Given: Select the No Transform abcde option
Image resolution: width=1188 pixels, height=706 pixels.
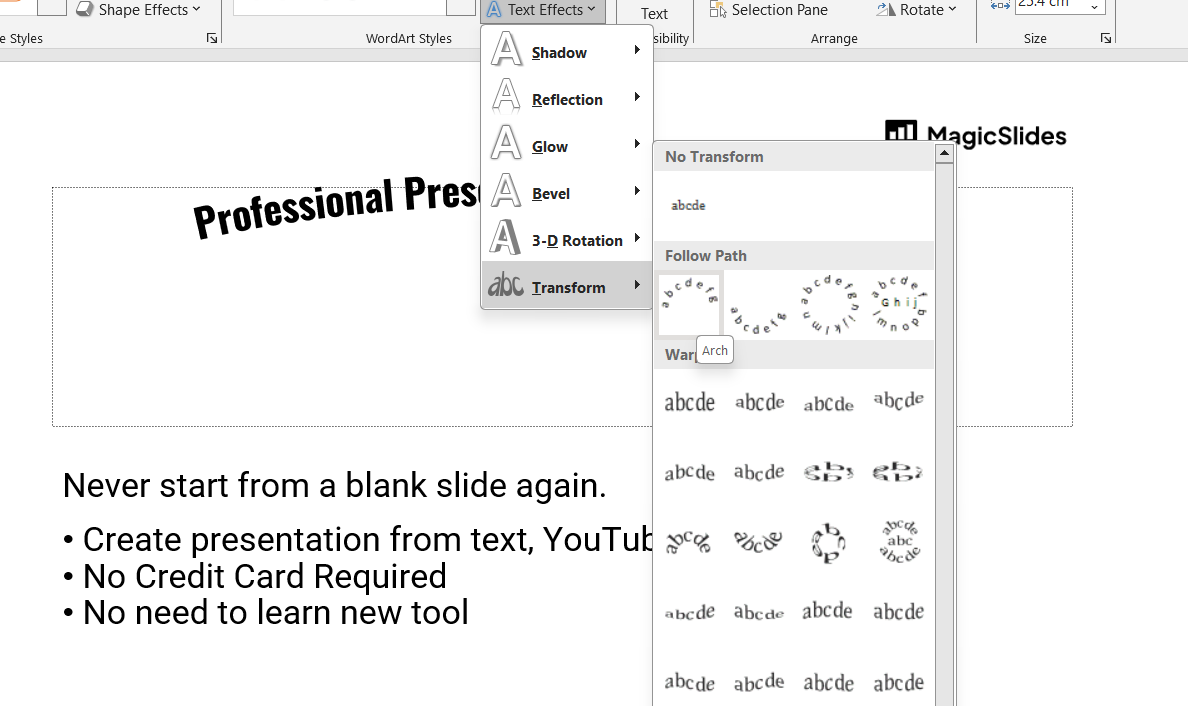Looking at the screenshot, I should 689,205.
